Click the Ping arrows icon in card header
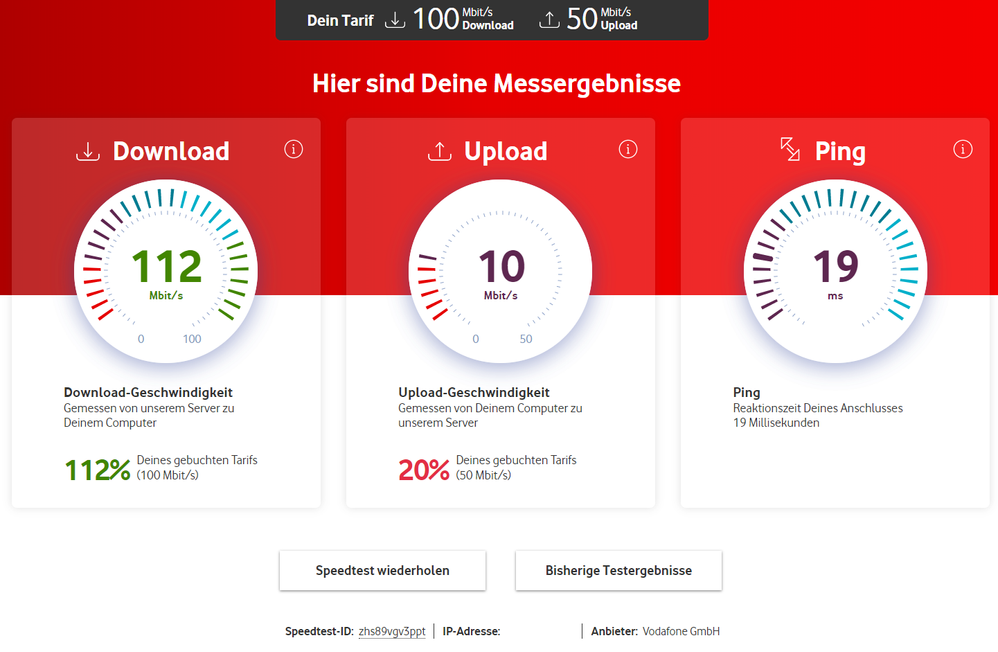 click(790, 150)
